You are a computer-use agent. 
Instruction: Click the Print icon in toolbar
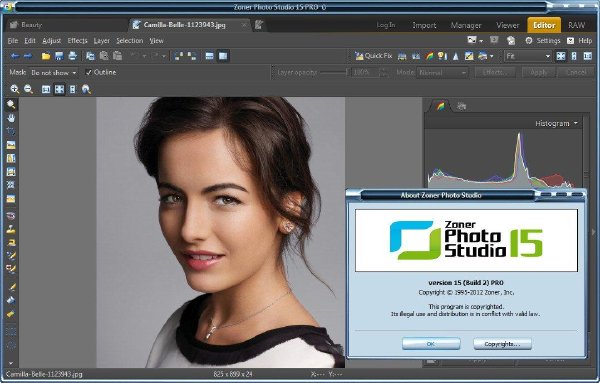click(72, 56)
